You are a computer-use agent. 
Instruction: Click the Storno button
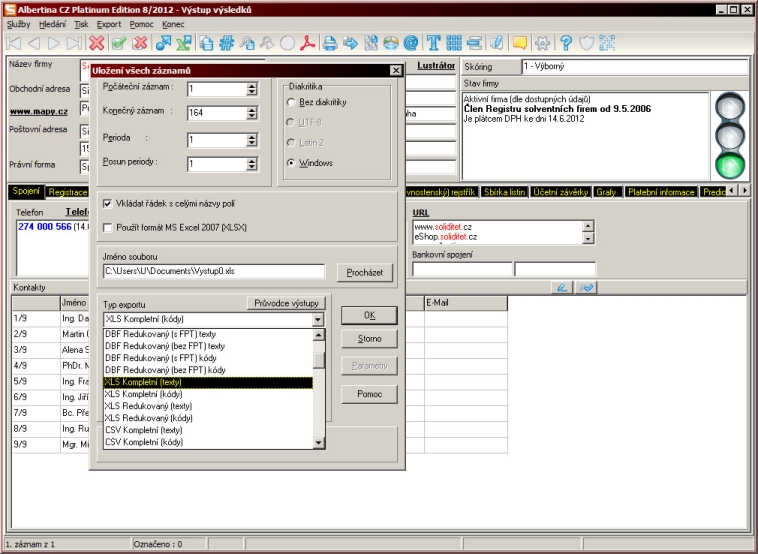[x=369, y=339]
